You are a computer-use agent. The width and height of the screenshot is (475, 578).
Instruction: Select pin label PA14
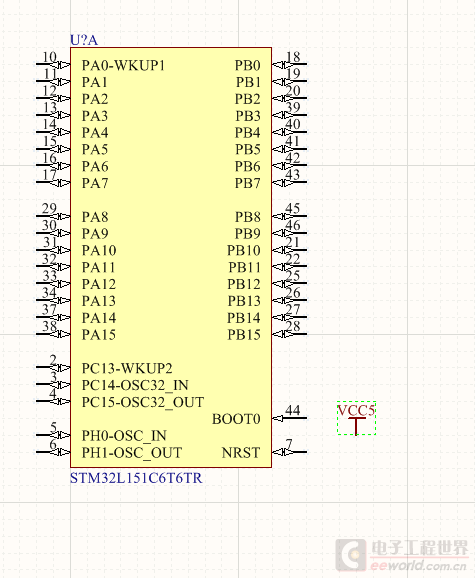[99, 318]
